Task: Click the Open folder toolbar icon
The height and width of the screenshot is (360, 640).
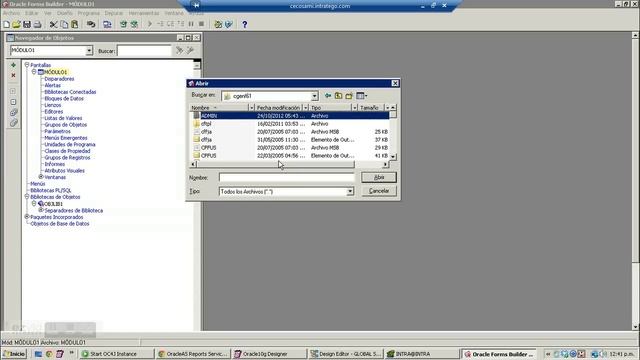Action: pyautogui.click(x=16, y=24)
